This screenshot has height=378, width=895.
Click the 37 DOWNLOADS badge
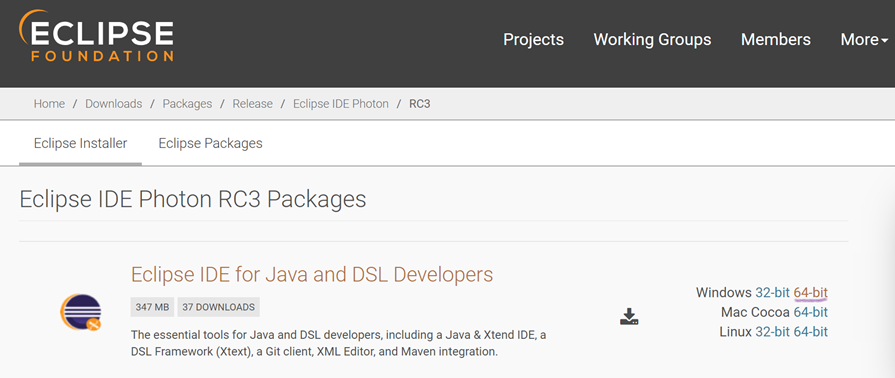coord(219,307)
